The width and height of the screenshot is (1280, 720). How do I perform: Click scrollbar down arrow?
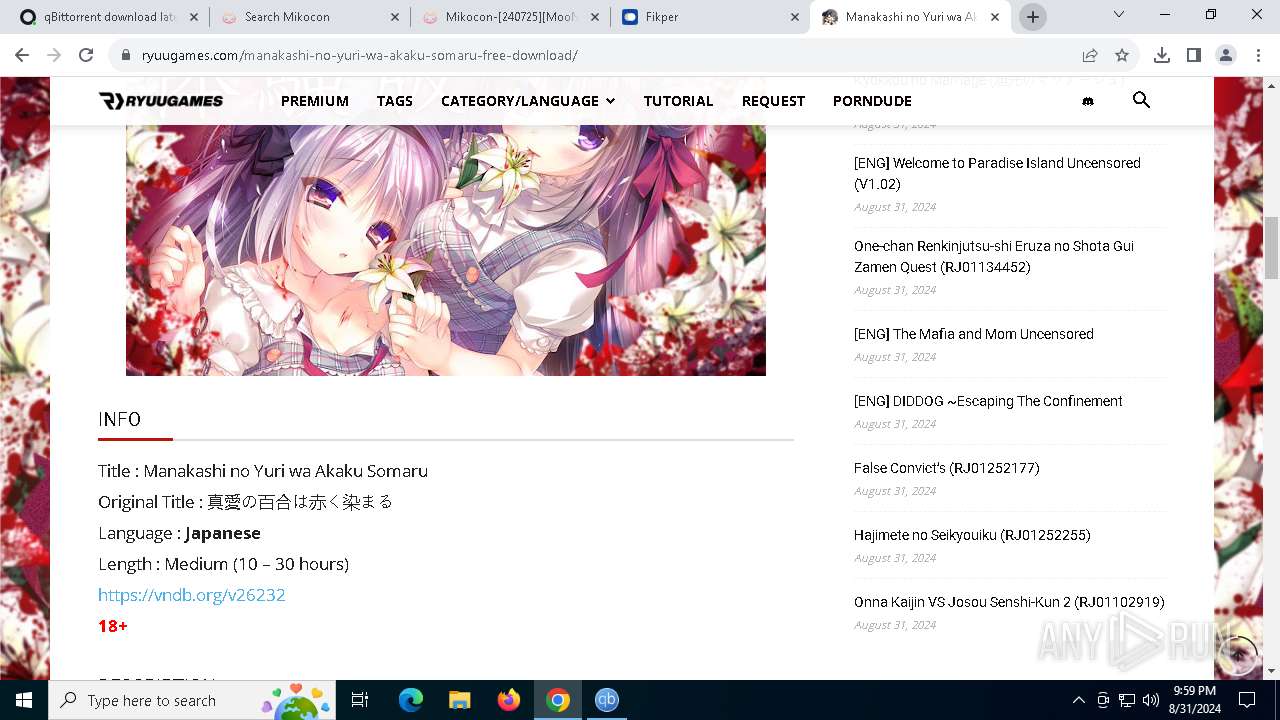1271,671
